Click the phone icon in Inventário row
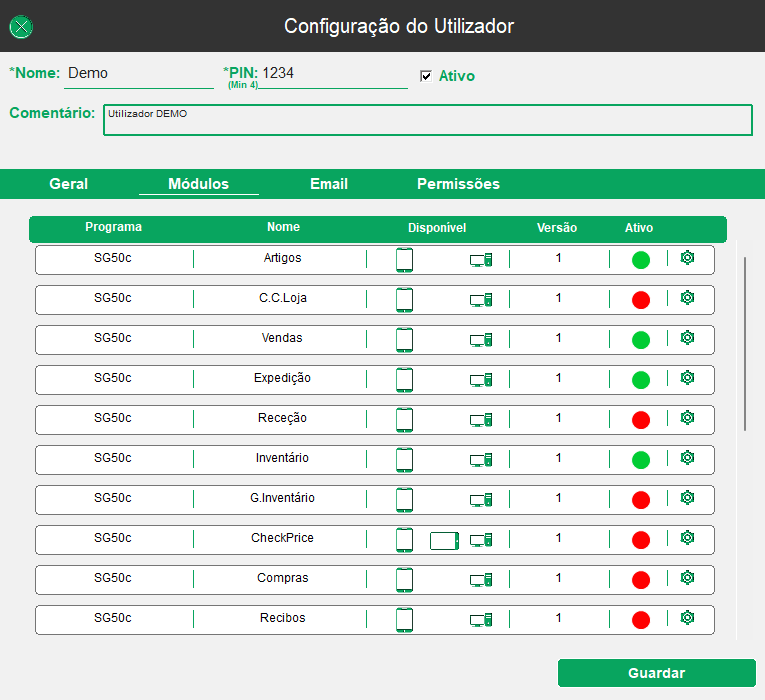 [404, 460]
